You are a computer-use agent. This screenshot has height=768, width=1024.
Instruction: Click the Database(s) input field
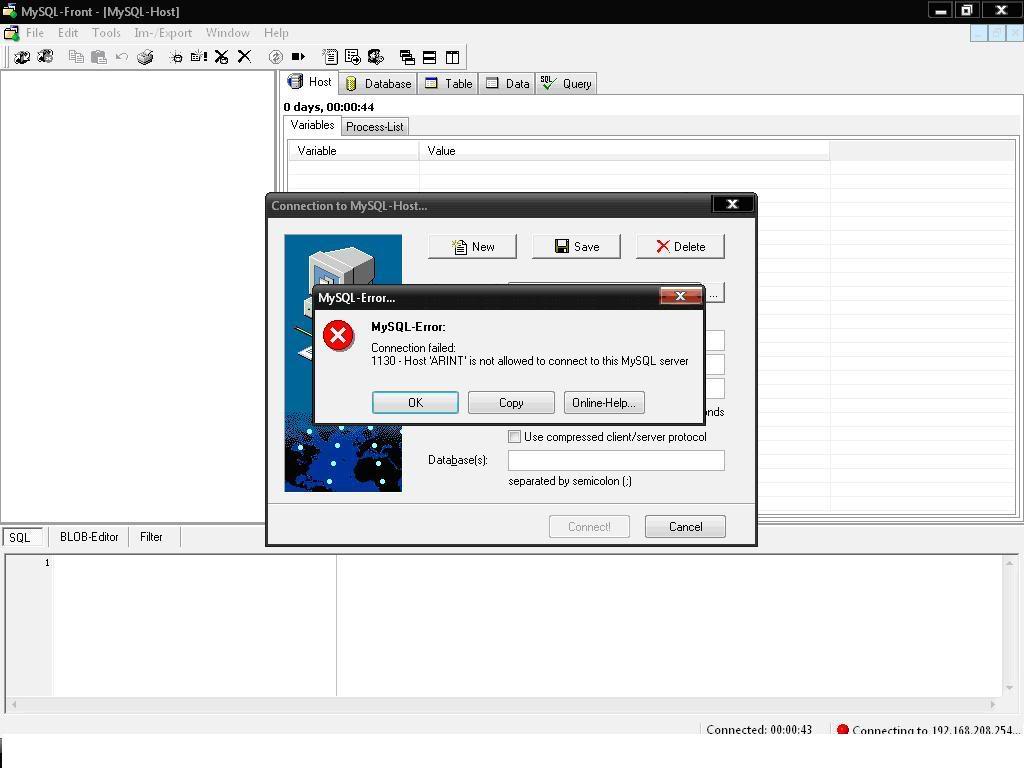(x=616, y=460)
